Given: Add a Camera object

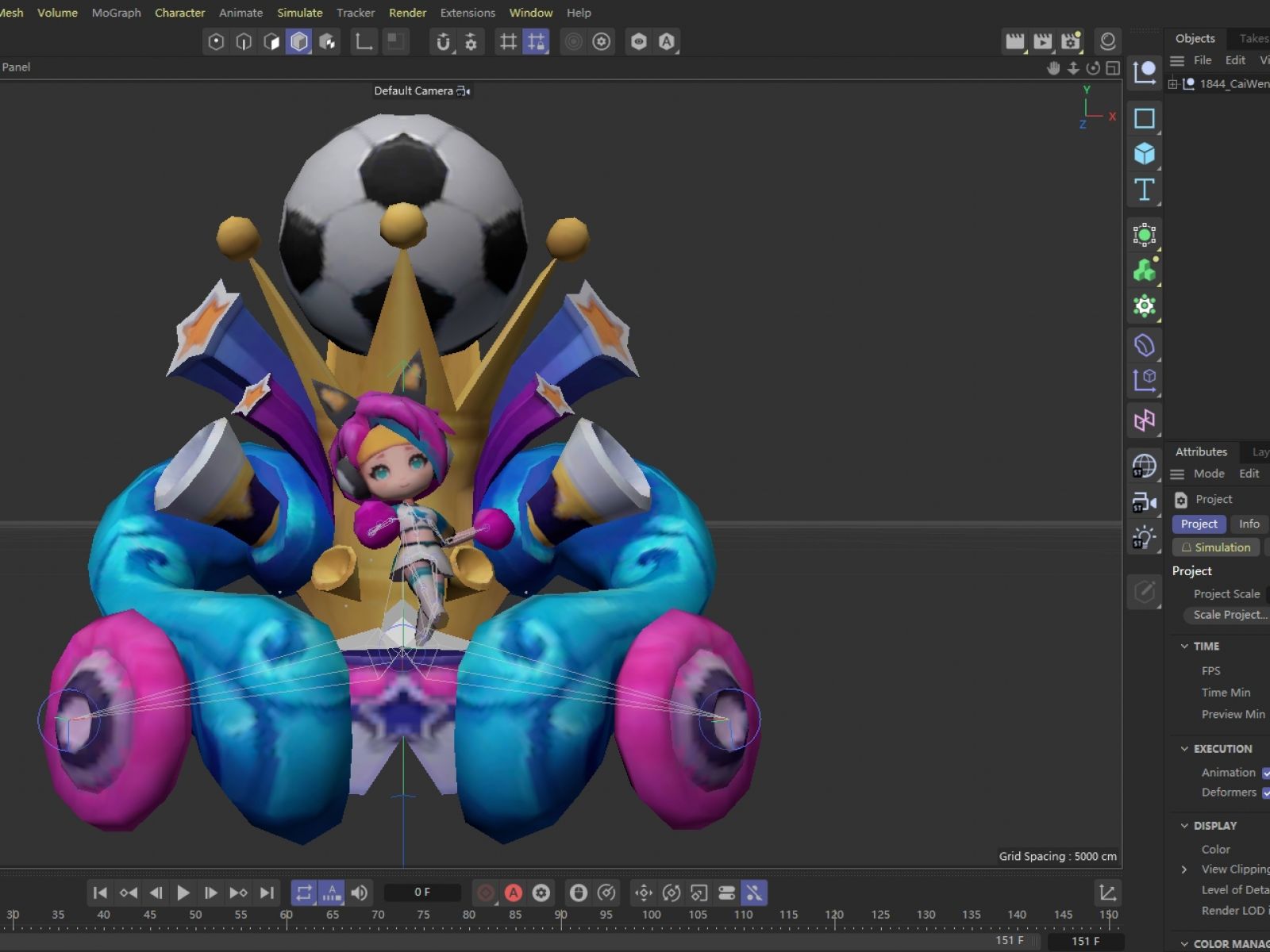Looking at the screenshot, I should click(x=1144, y=502).
